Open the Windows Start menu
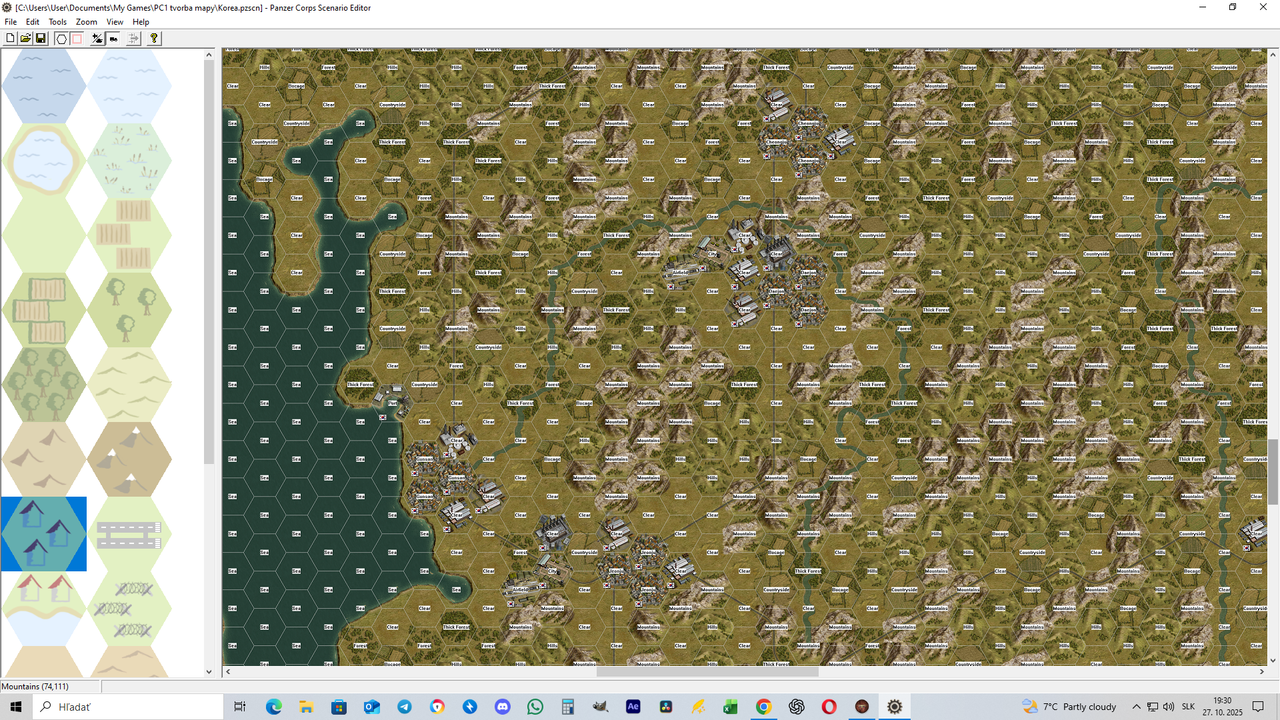Viewport: 1280px width, 720px height. click(16, 706)
